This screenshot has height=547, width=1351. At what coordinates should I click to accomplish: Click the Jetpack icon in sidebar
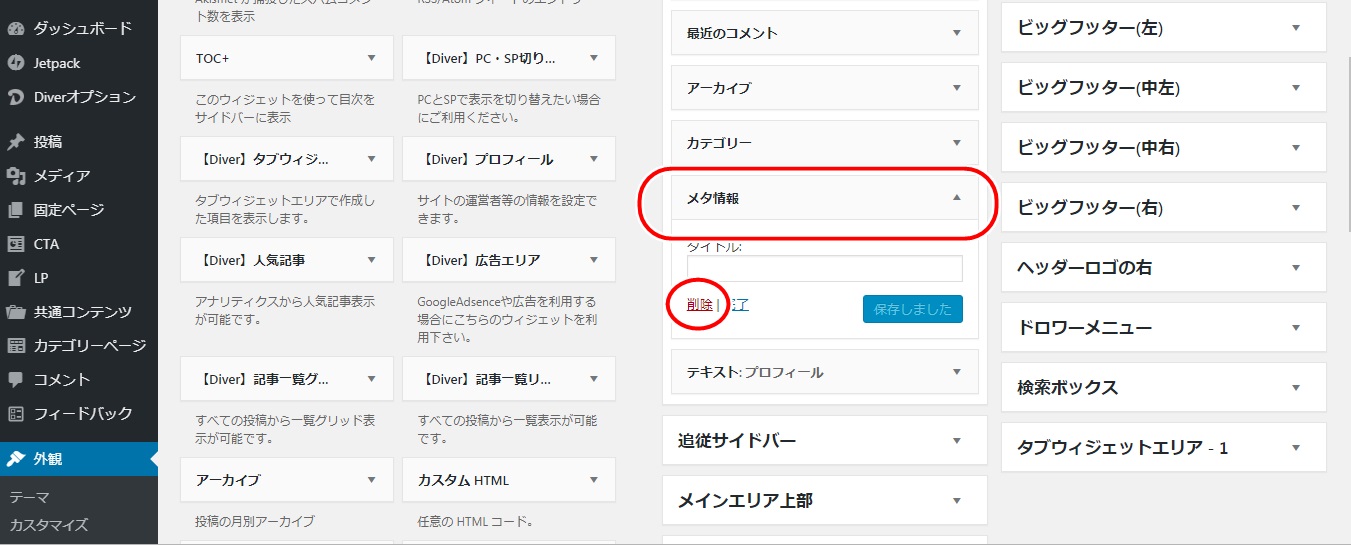pyautogui.click(x=16, y=63)
